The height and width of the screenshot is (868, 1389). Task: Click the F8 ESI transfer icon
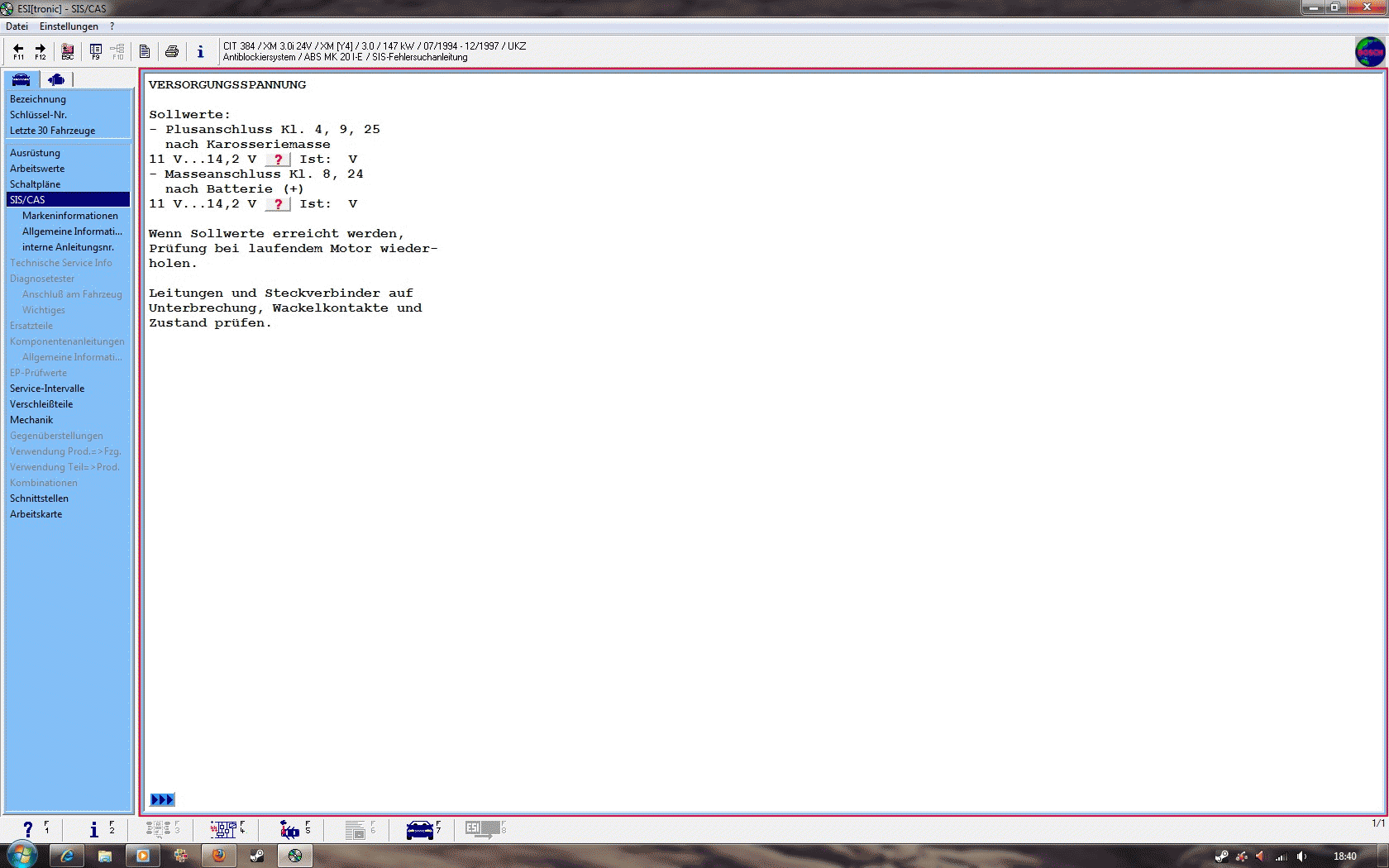[x=484, y=829]
